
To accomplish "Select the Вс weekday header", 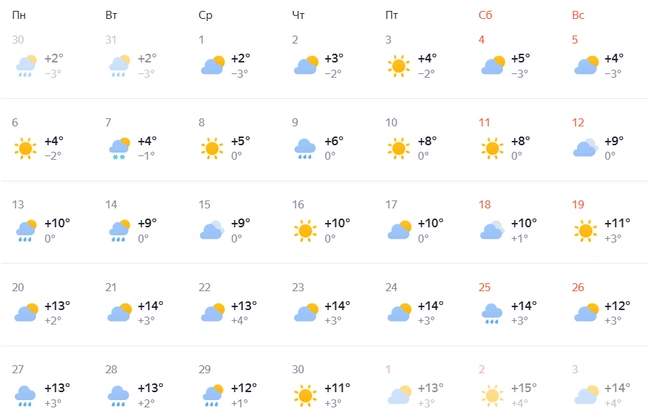I will 578,15.
